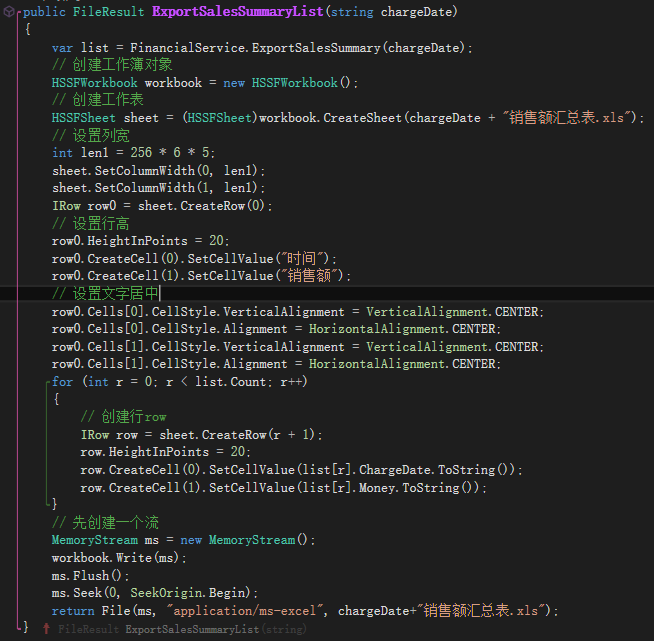Screen dimensions: 654x641
Task: Click 'string chargeDate' parameter in method signature
Action: click(393, 12)
